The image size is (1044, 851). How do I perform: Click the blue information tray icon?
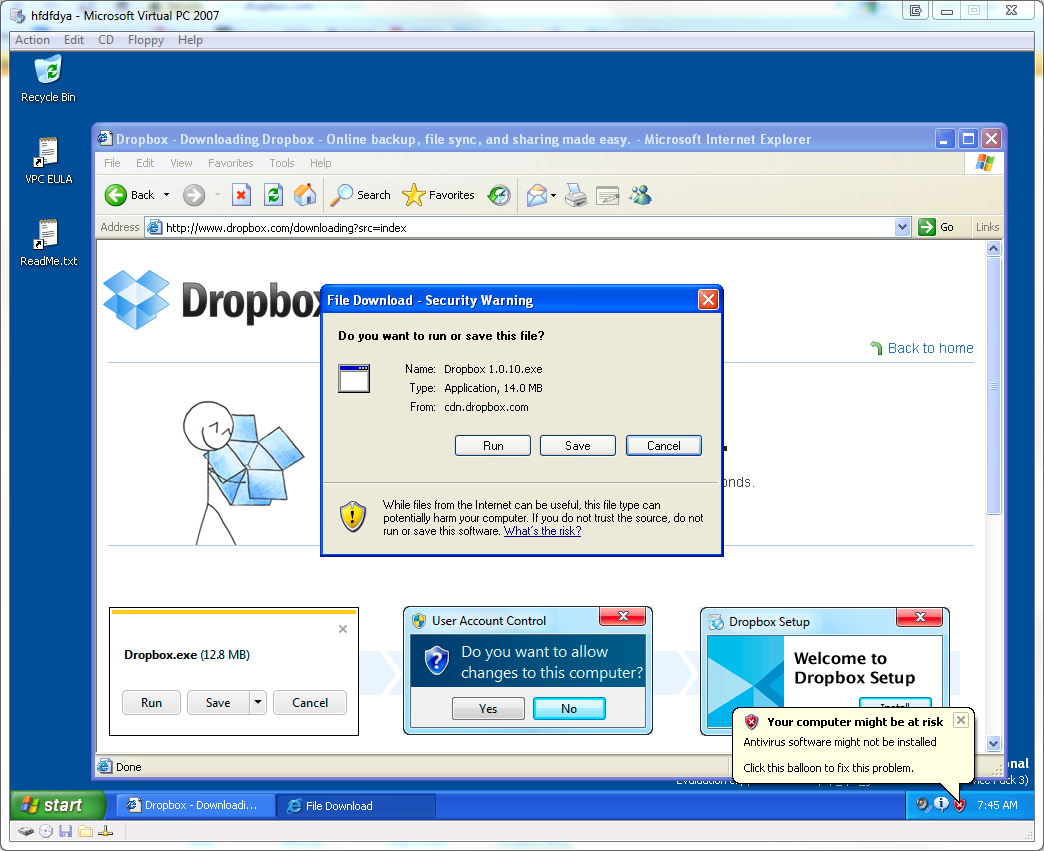click(x=941, y=804)
